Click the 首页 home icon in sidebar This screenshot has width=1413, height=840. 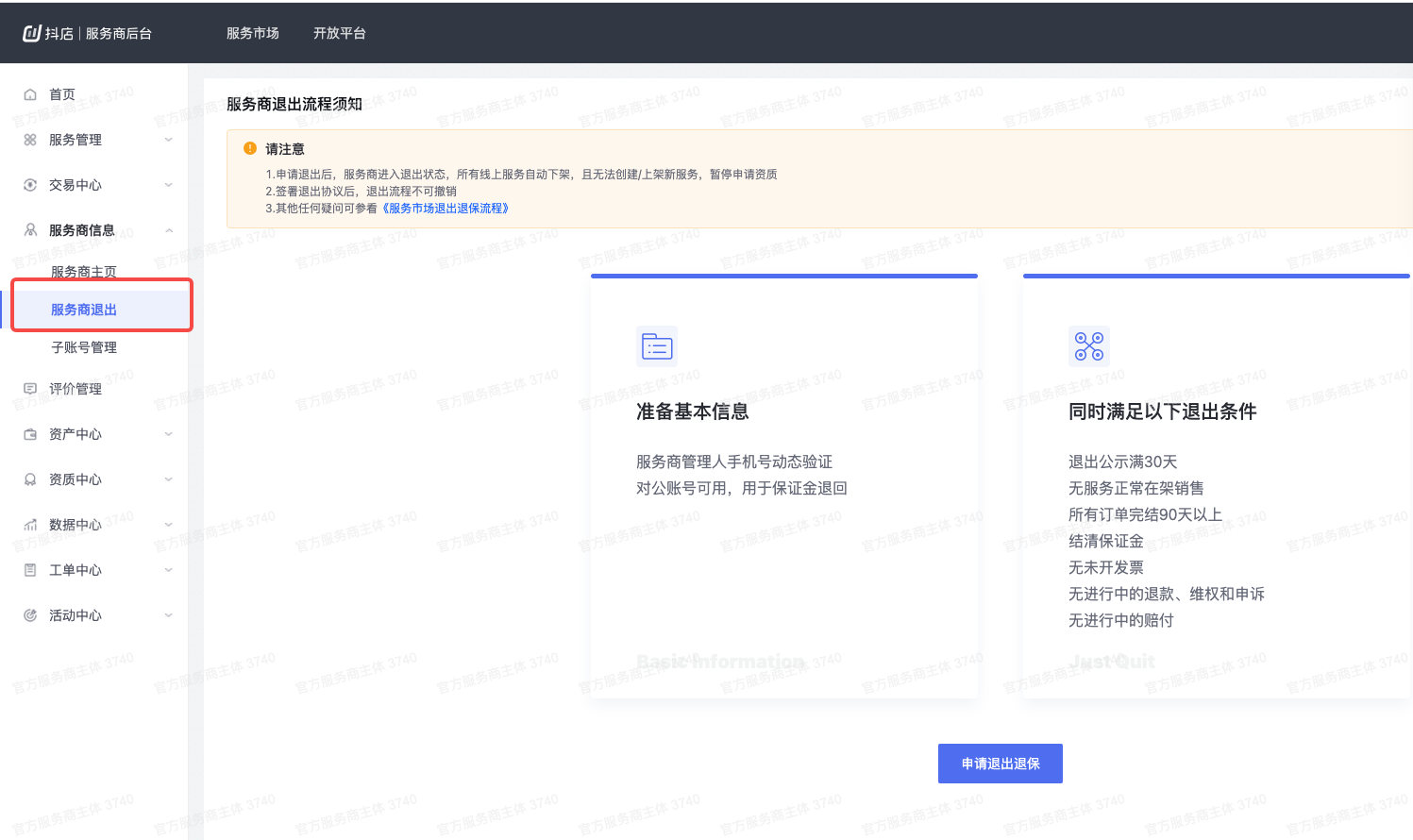(31, 93)
